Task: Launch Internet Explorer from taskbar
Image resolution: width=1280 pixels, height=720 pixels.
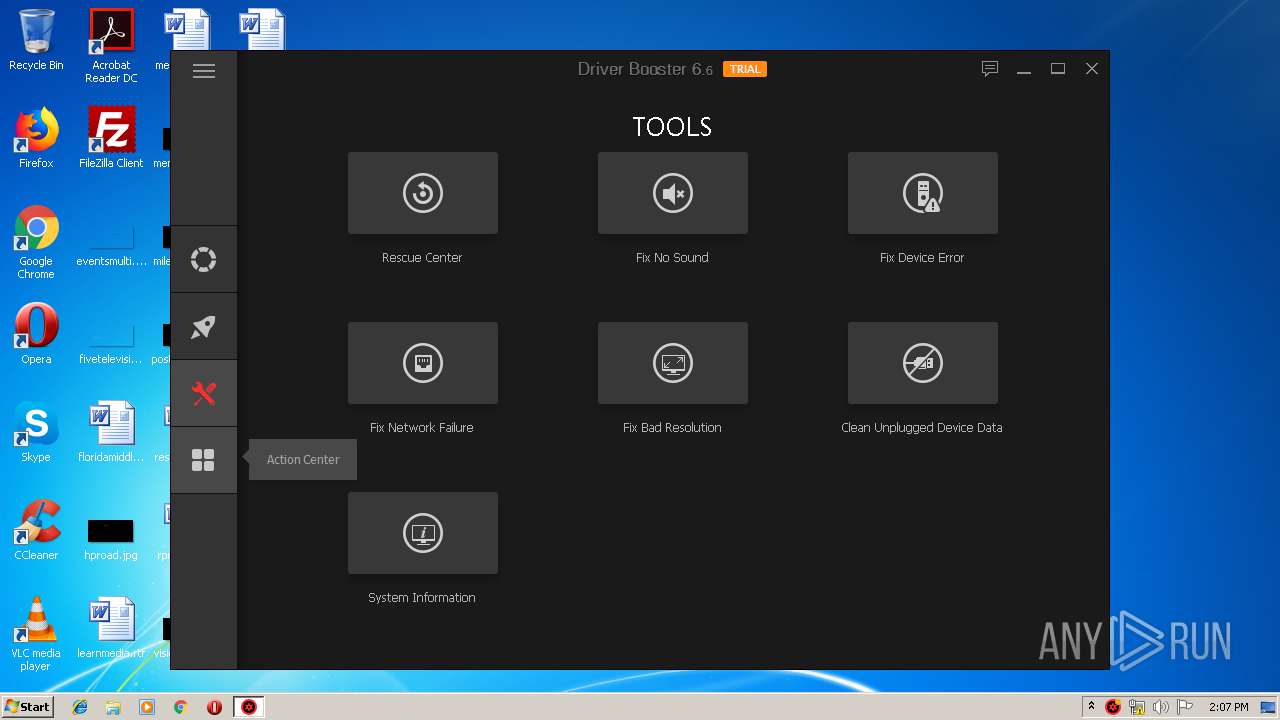Action: tap(80, 707)
